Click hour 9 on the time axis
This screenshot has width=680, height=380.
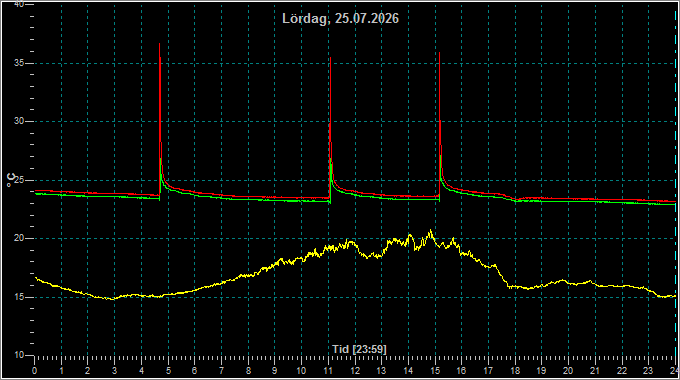(x=275, y=371)
